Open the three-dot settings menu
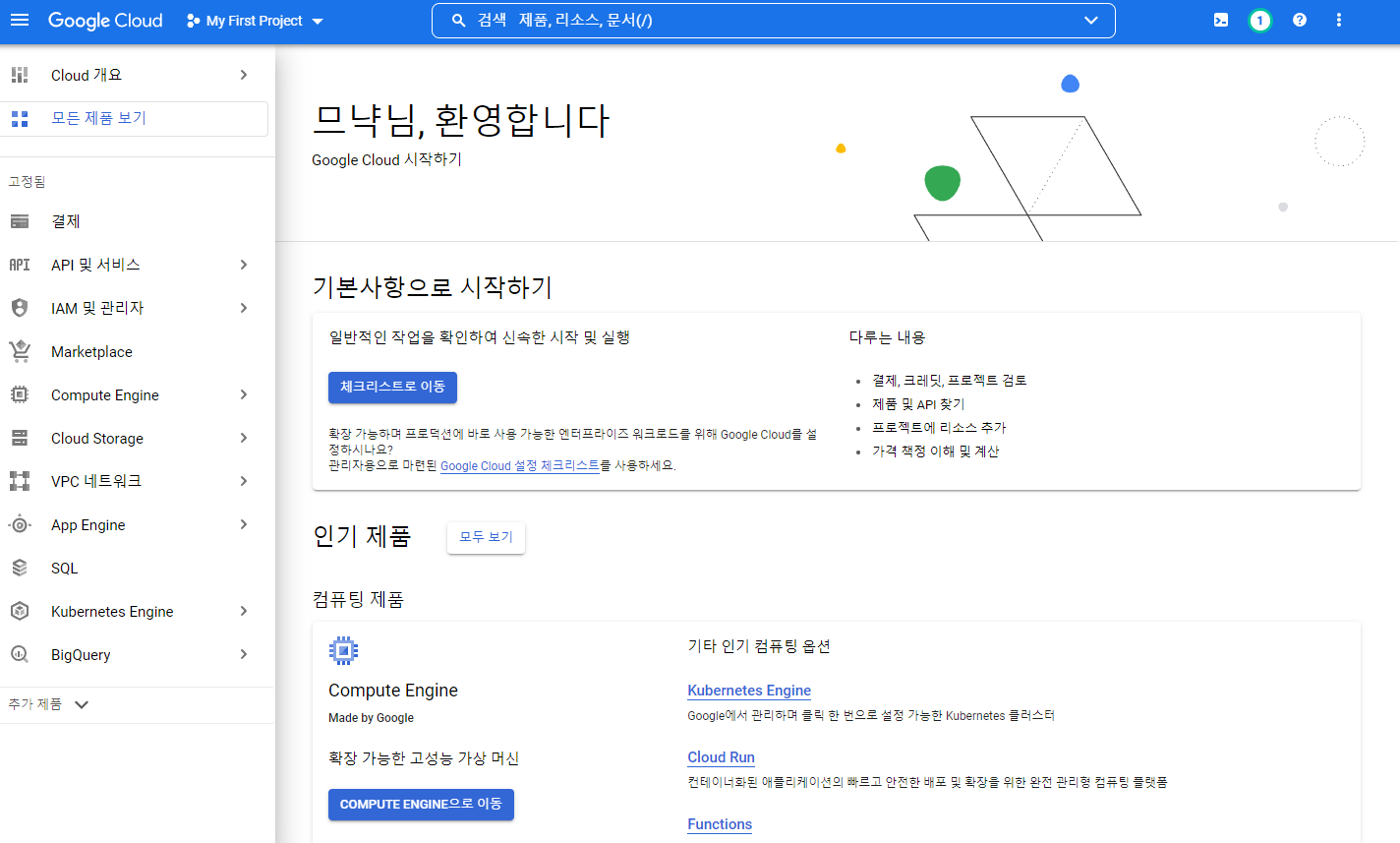1400x843 pixels. pyautogui.click(x=1339, y=21)
